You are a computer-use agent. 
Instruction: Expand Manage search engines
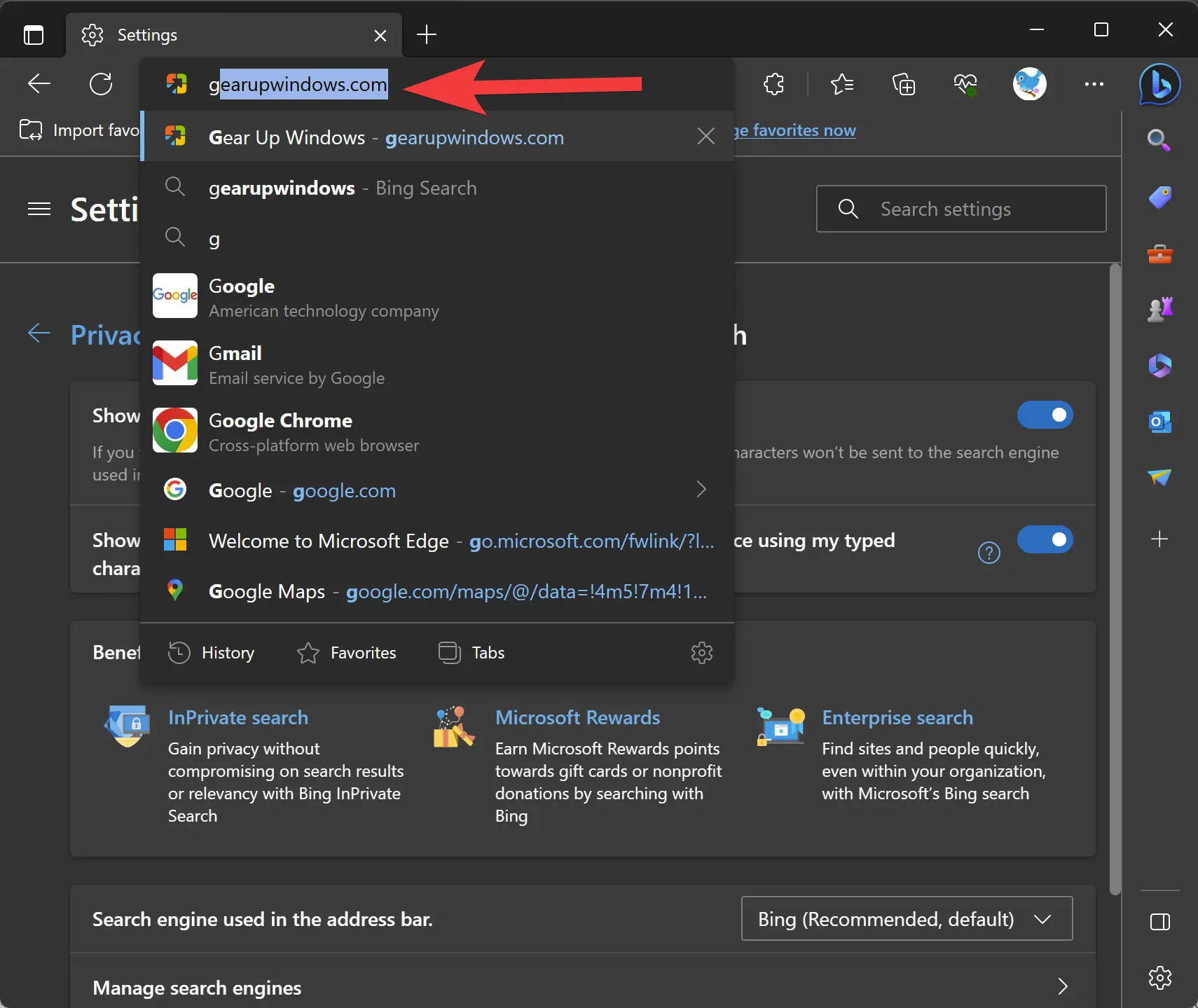1063,987
